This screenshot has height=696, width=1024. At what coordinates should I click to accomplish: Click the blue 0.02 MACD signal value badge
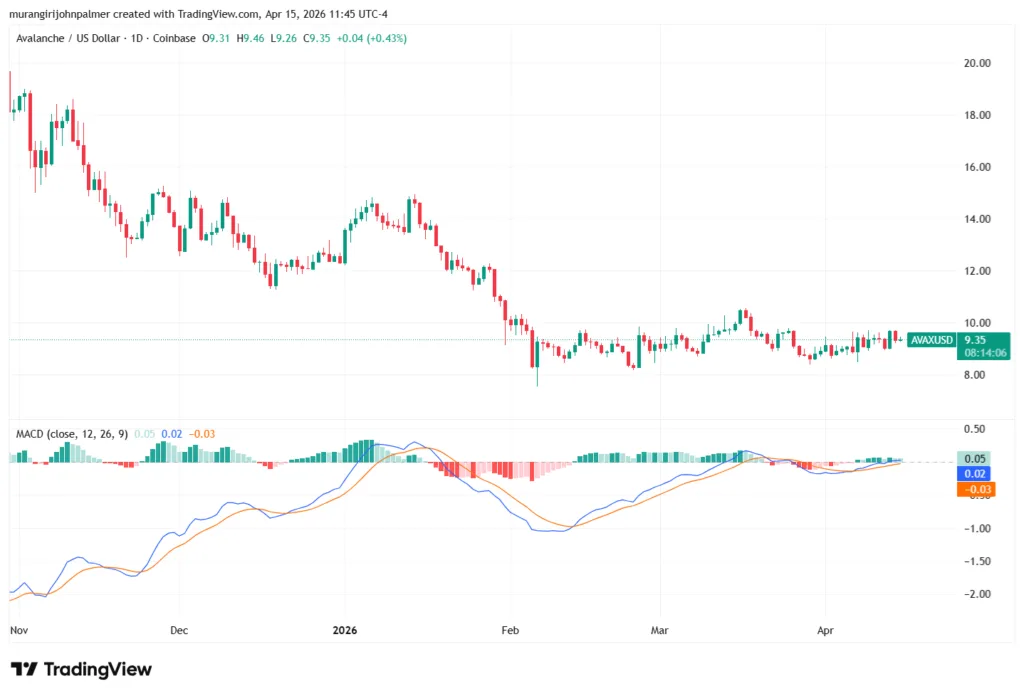(974, 473)
